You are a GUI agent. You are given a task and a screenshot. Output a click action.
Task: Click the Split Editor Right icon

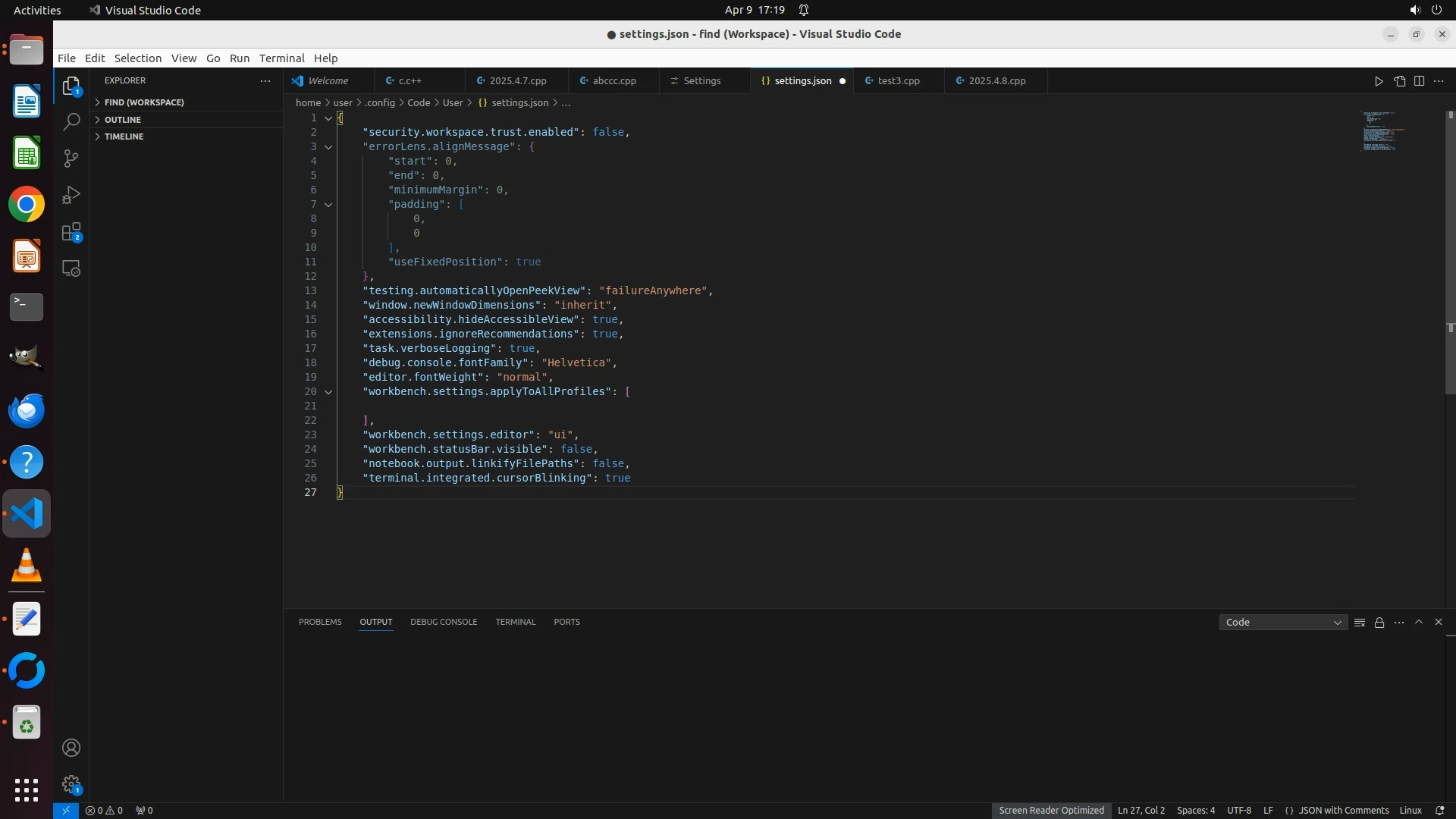1419,81
